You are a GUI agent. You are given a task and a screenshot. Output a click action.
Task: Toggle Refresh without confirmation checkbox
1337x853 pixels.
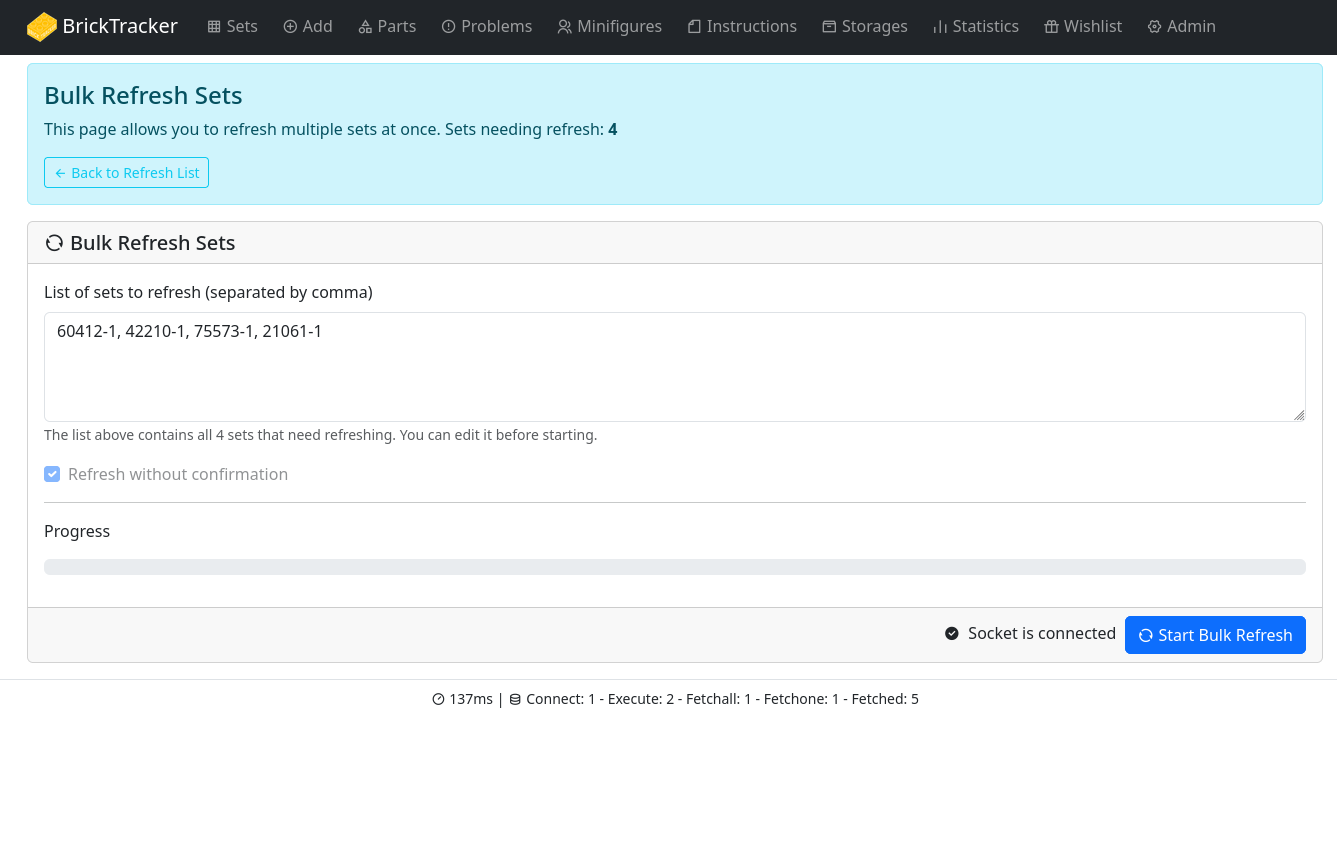click(x=52, y=474)
